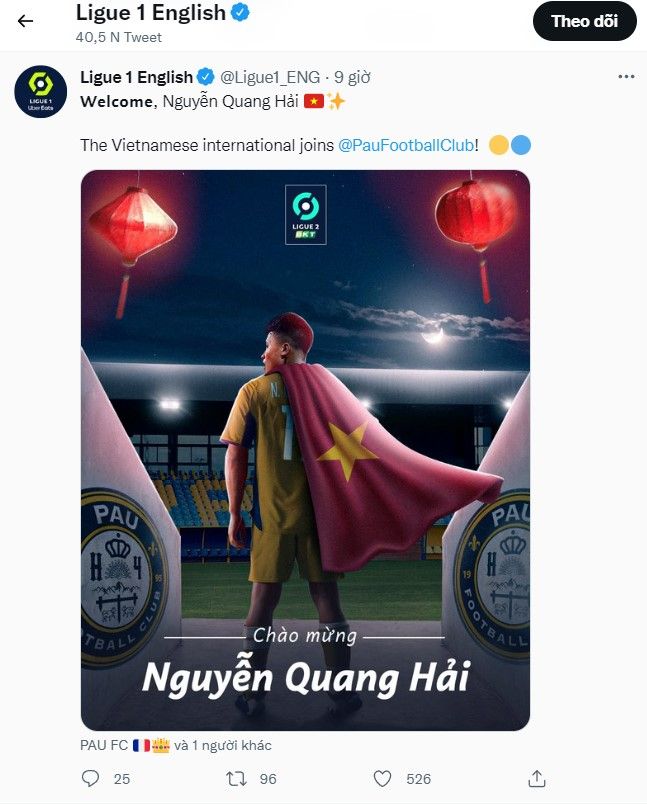Screen dimensions: 647x804
Task: Click the 25 replies count
Action: click(122, 779)
